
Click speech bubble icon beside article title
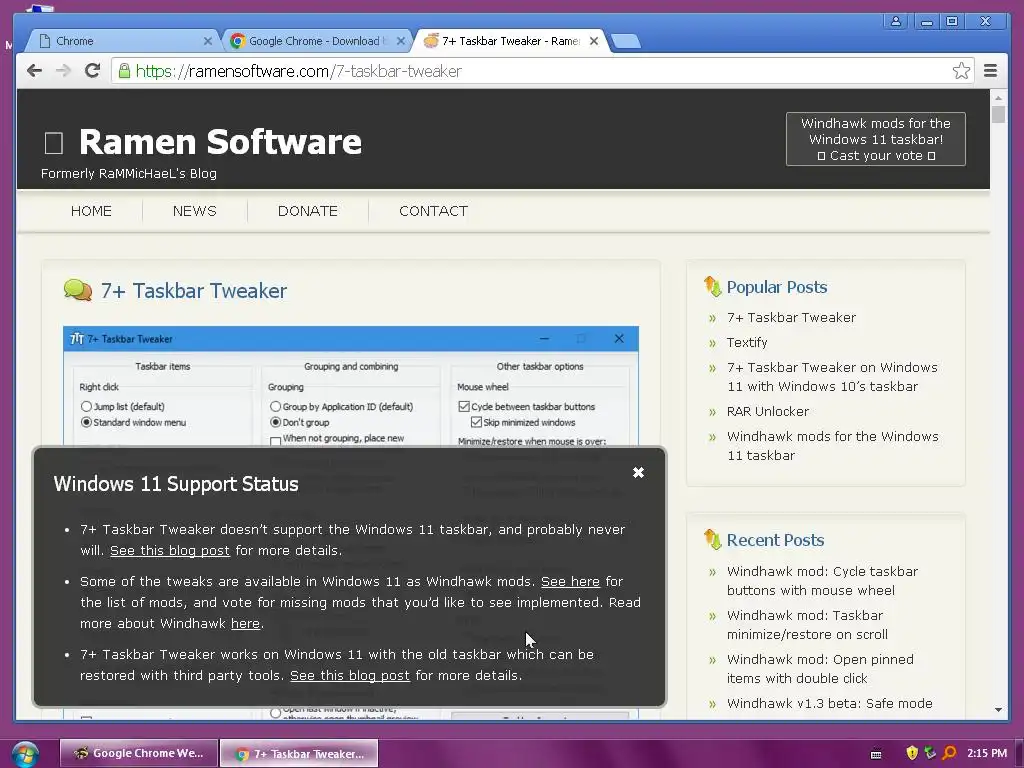coord(78,290)
